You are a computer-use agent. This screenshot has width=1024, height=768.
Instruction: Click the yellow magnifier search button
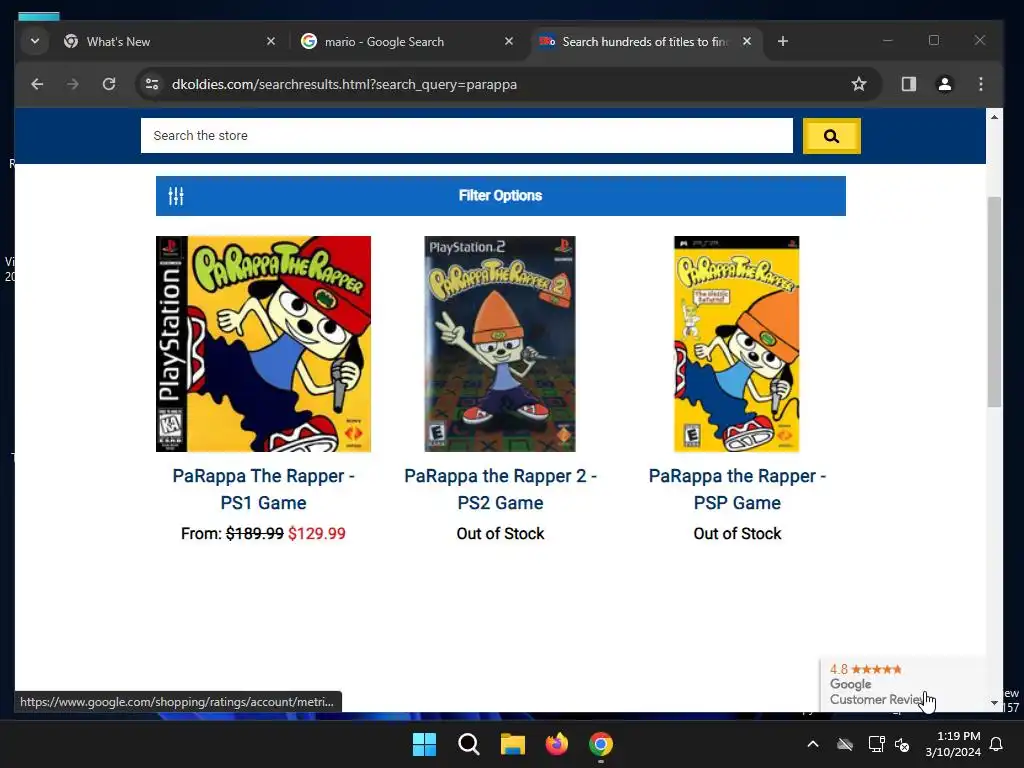tap(831, 136)
